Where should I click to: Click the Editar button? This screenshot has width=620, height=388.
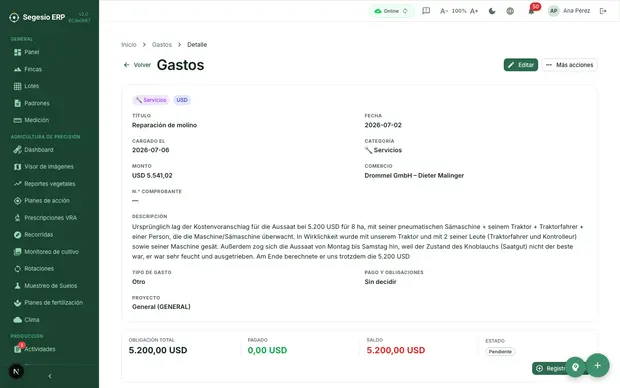[520, 65]
